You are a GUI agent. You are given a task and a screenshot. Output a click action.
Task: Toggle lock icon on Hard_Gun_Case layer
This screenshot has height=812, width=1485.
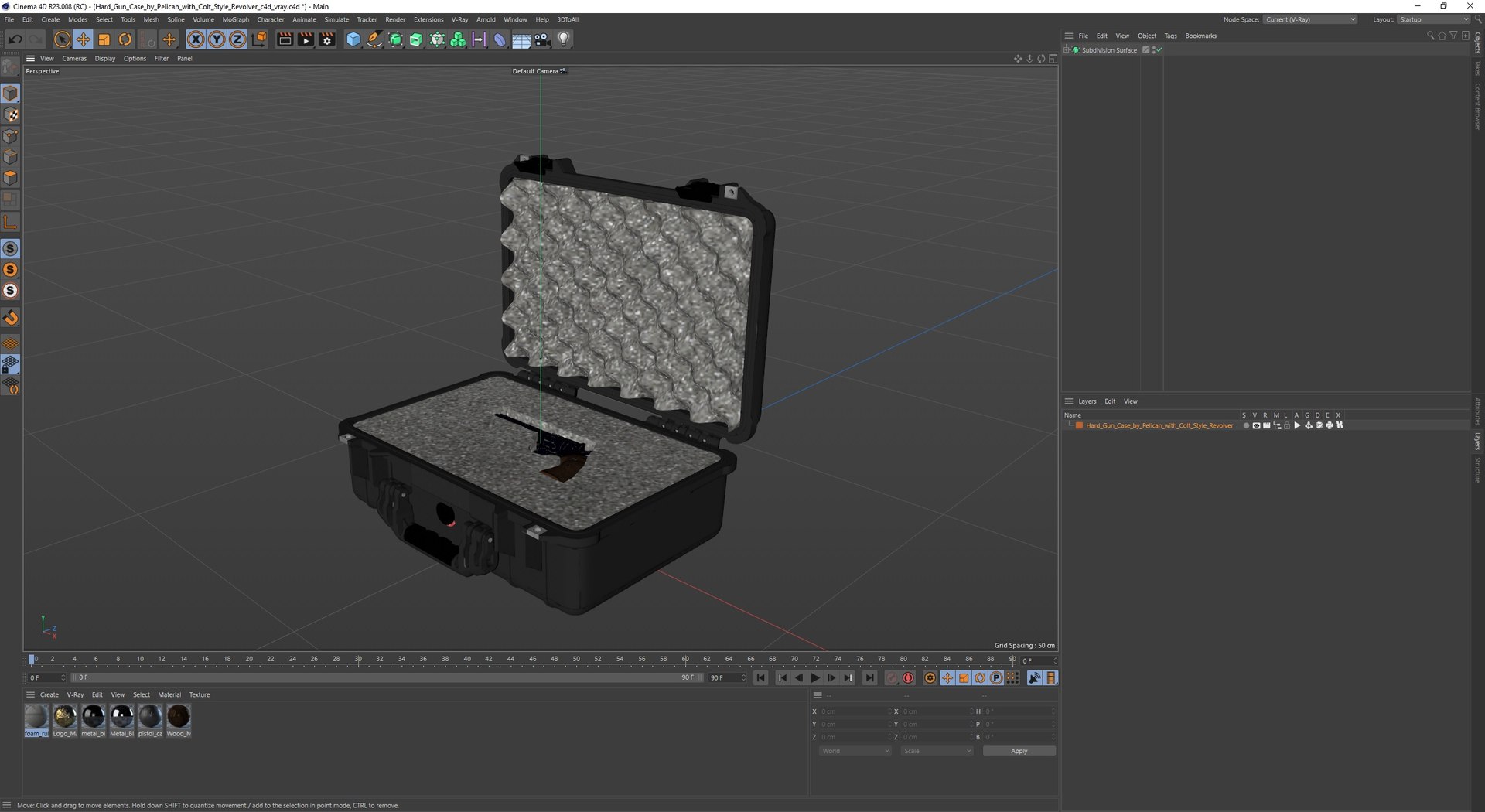1287,425
